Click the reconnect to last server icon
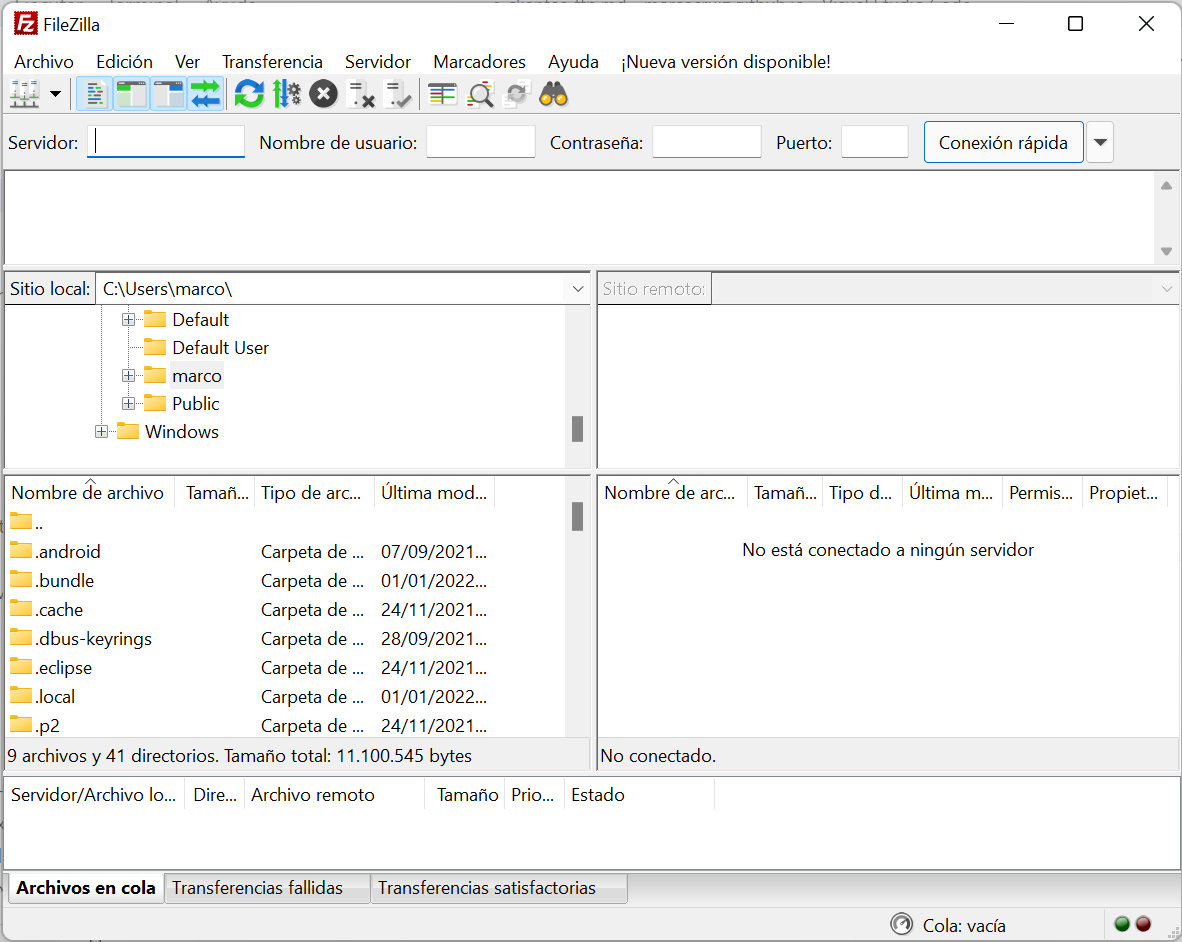 397,94
